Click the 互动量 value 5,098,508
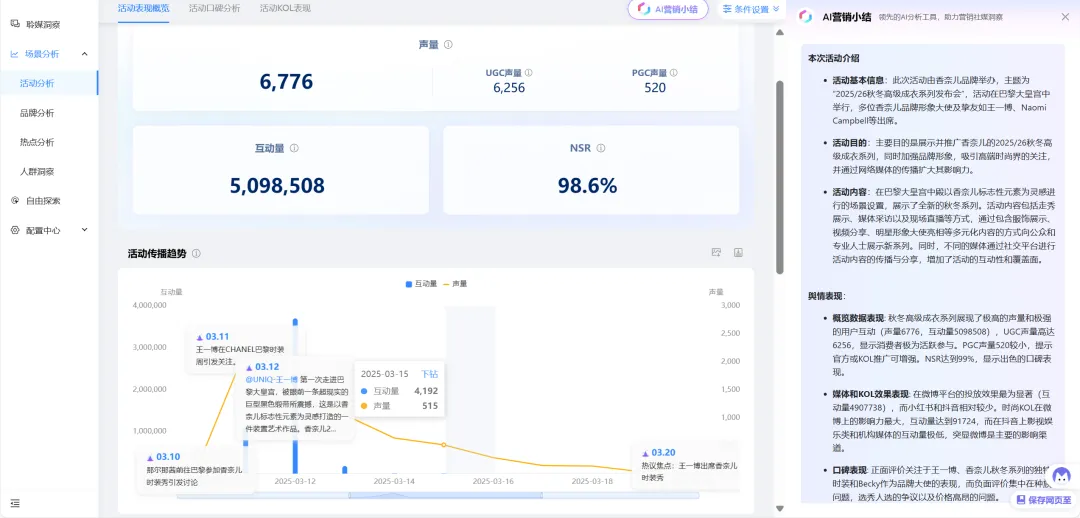Viewport: 1080px width, 518px height. pos(277,185)
